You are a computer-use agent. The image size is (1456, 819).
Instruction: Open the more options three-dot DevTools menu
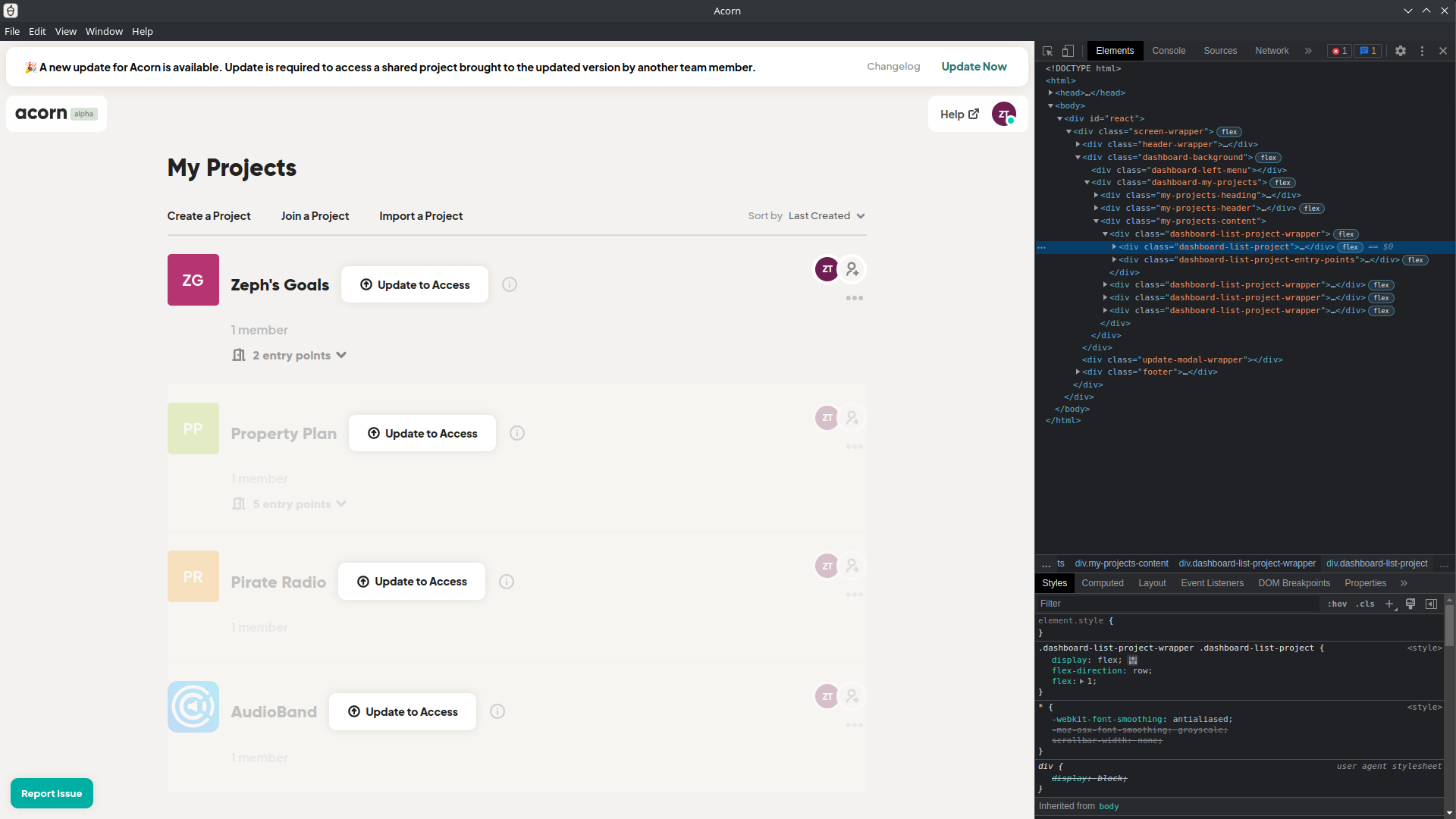coord(1423,51)
